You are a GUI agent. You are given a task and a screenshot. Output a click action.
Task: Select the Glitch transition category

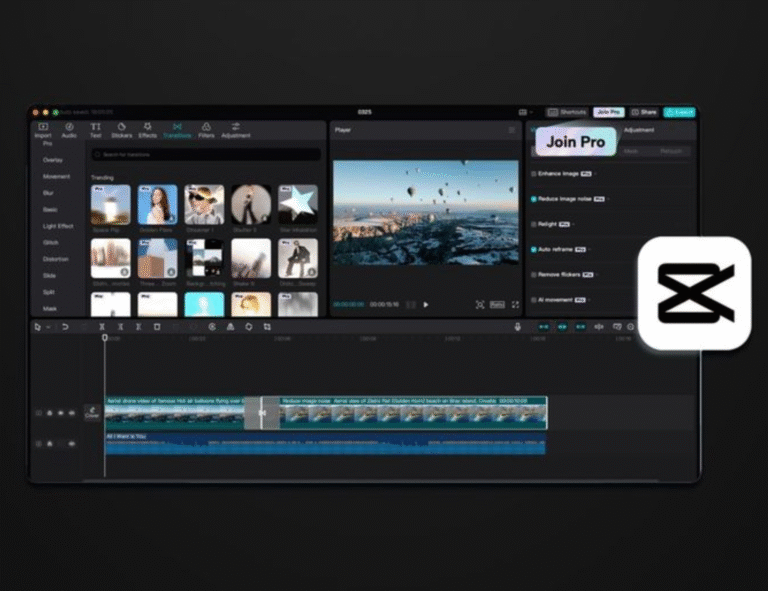pos(50,242)
